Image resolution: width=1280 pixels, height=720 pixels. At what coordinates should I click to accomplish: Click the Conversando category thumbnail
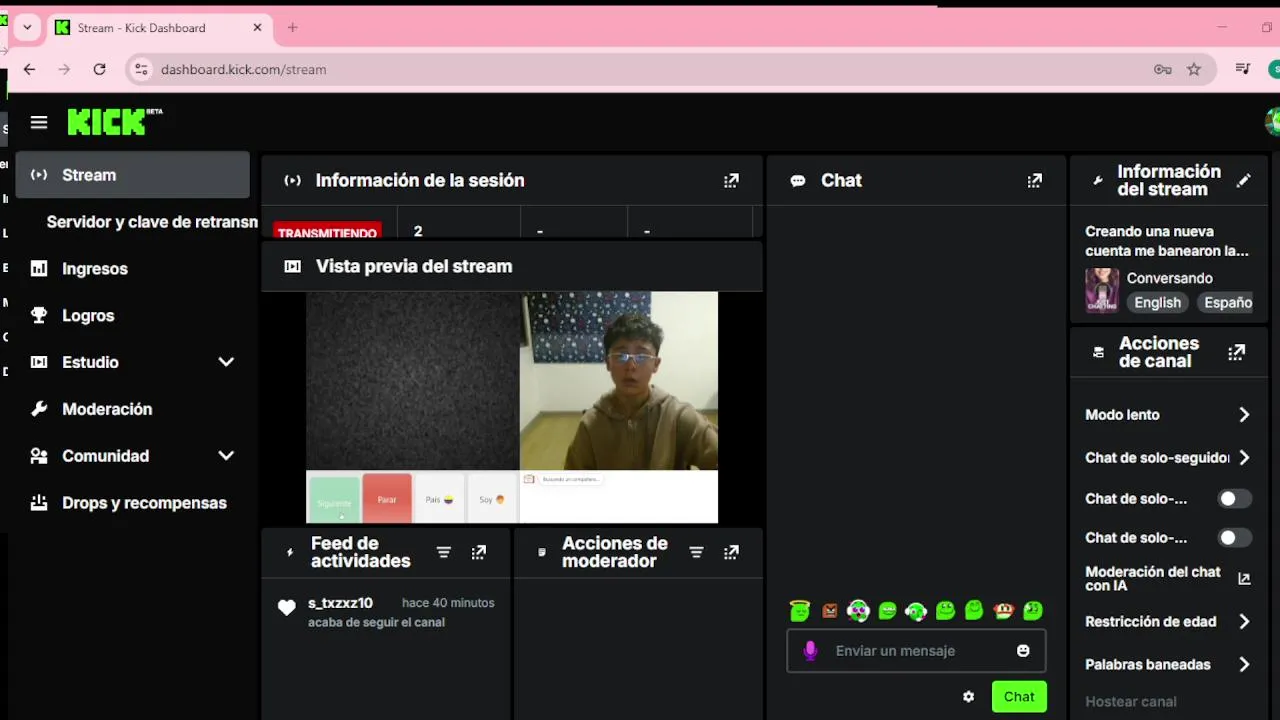coord(1102,290)
